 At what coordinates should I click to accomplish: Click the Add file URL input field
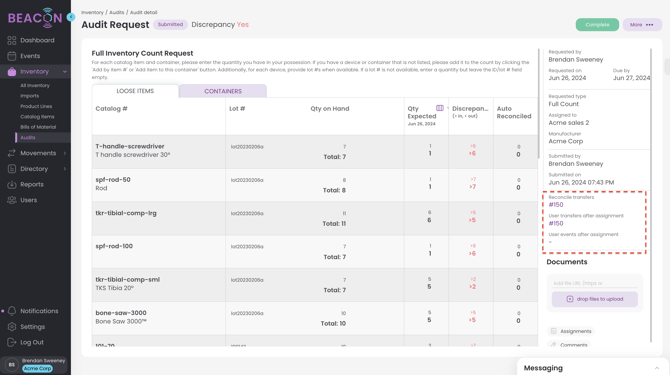coord(594,283)
